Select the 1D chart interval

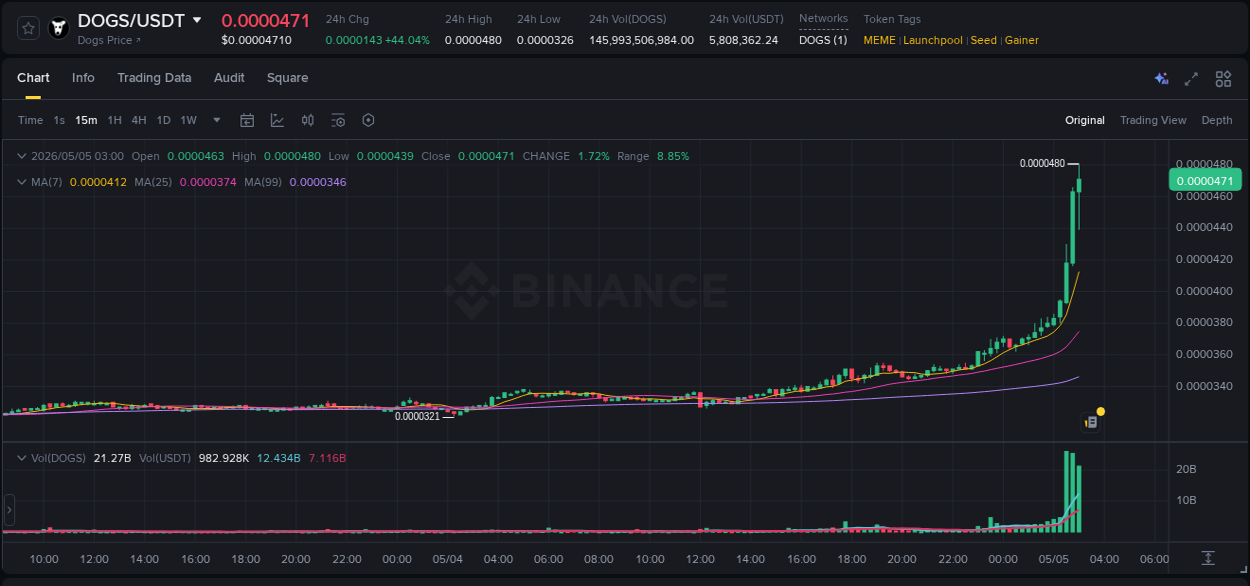[x=163, y=120]
